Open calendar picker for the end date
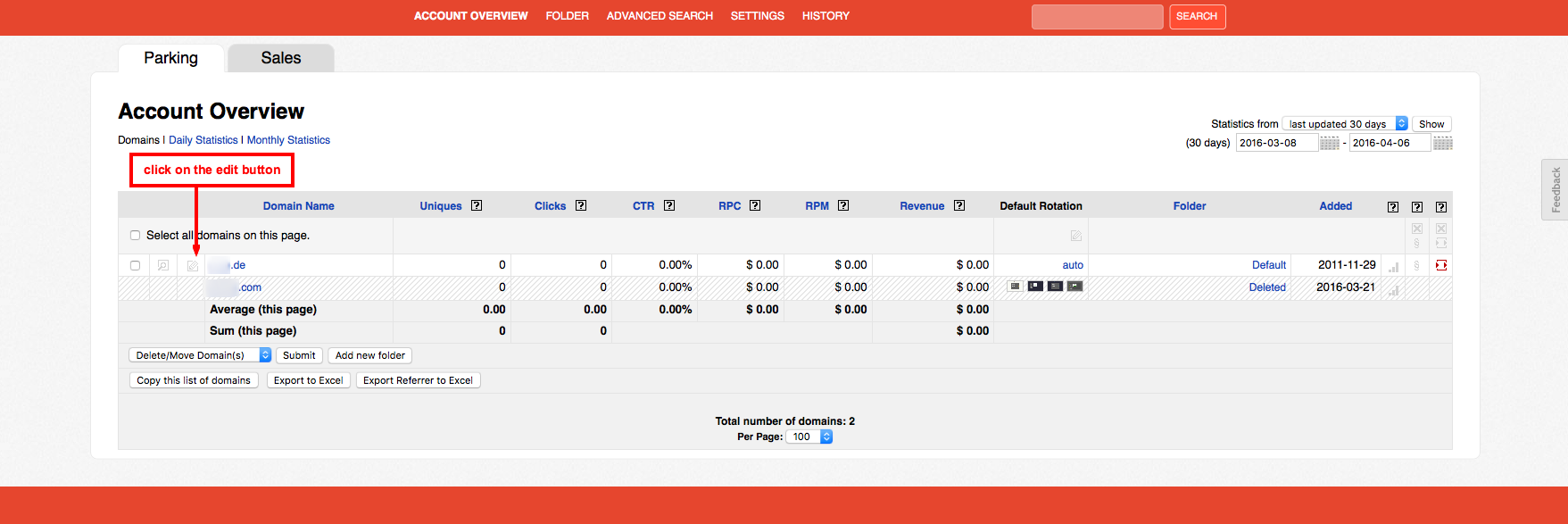Image resolution: width=1568 pixels, height=524 pixels. pyautogui.click(x=1442, y=144)
